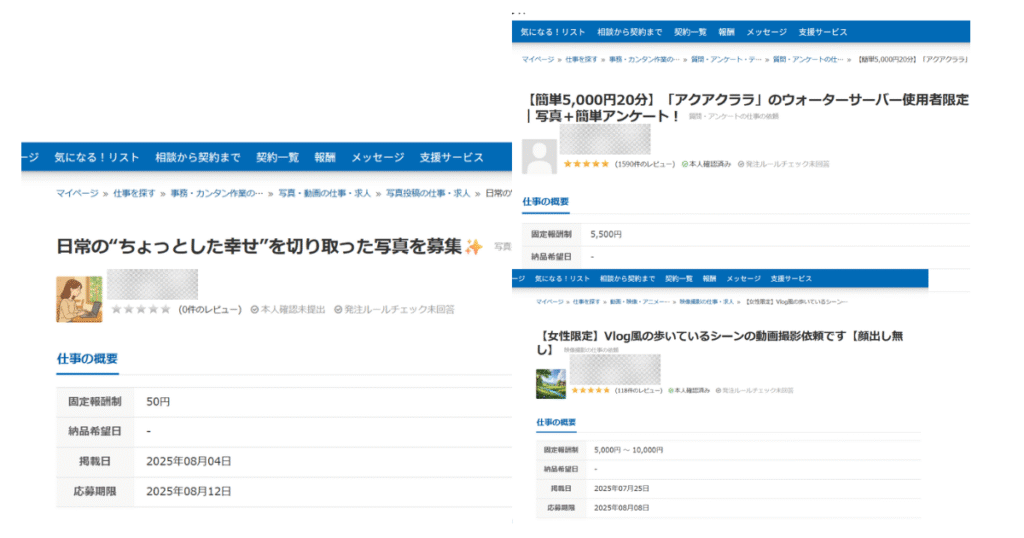1024x538 pixels.
Task: Click the application deadline 2025年08月12日
Action: click(x=189, y=491)
